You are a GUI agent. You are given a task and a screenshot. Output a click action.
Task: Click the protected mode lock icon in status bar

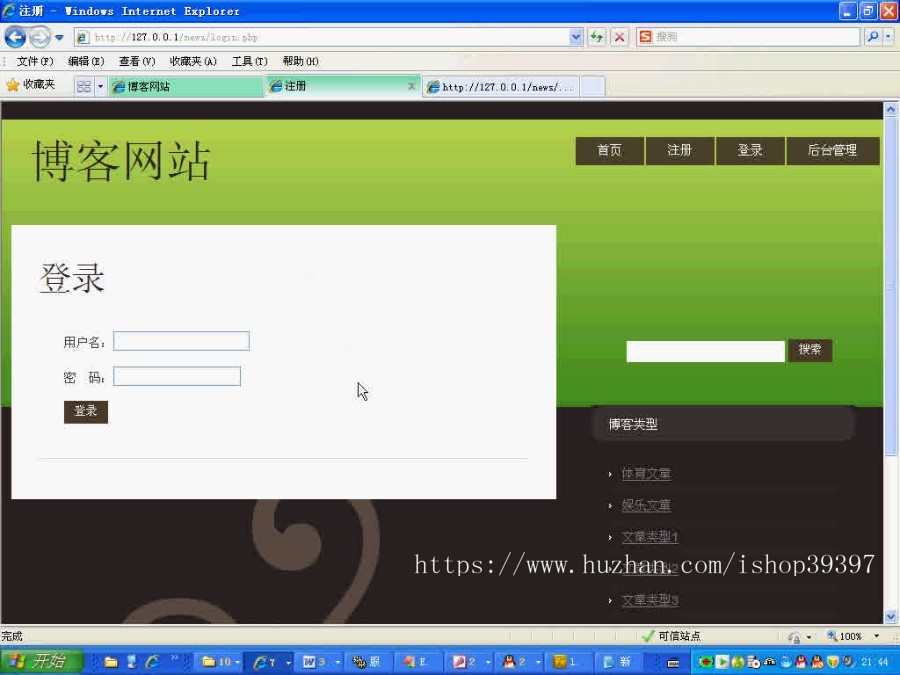point(795,637)
